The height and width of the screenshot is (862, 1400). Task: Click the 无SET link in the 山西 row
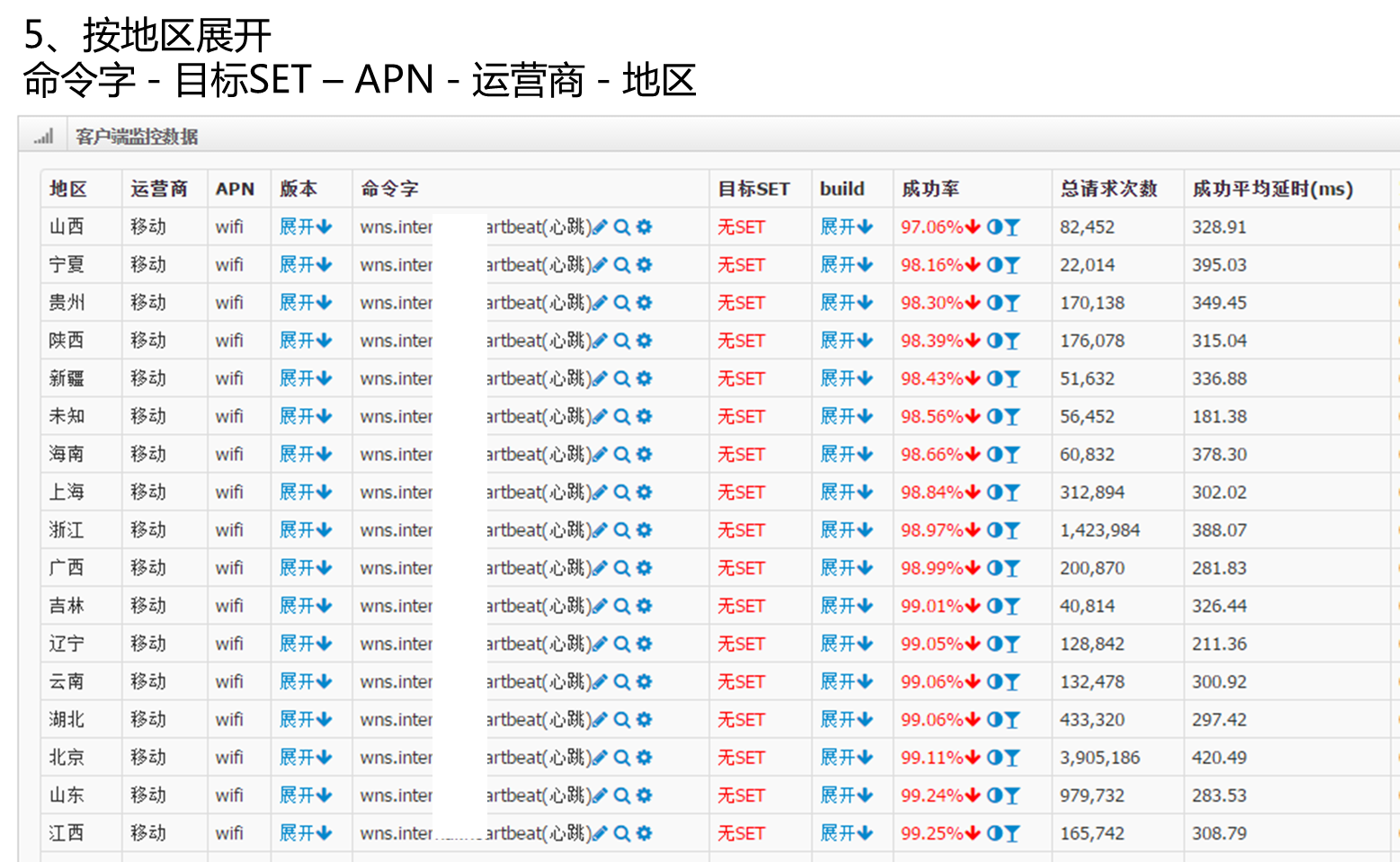[x=741, y=227]
